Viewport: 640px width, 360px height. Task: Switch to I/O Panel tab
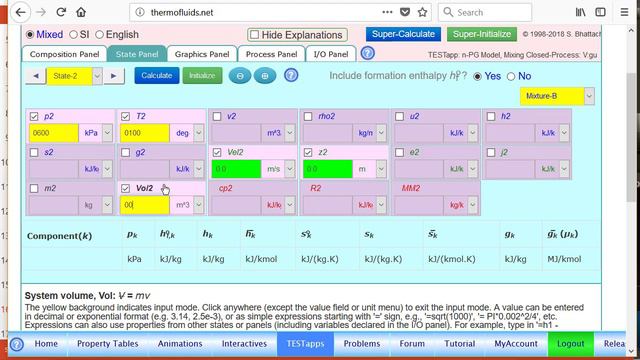tap(331, 54)
